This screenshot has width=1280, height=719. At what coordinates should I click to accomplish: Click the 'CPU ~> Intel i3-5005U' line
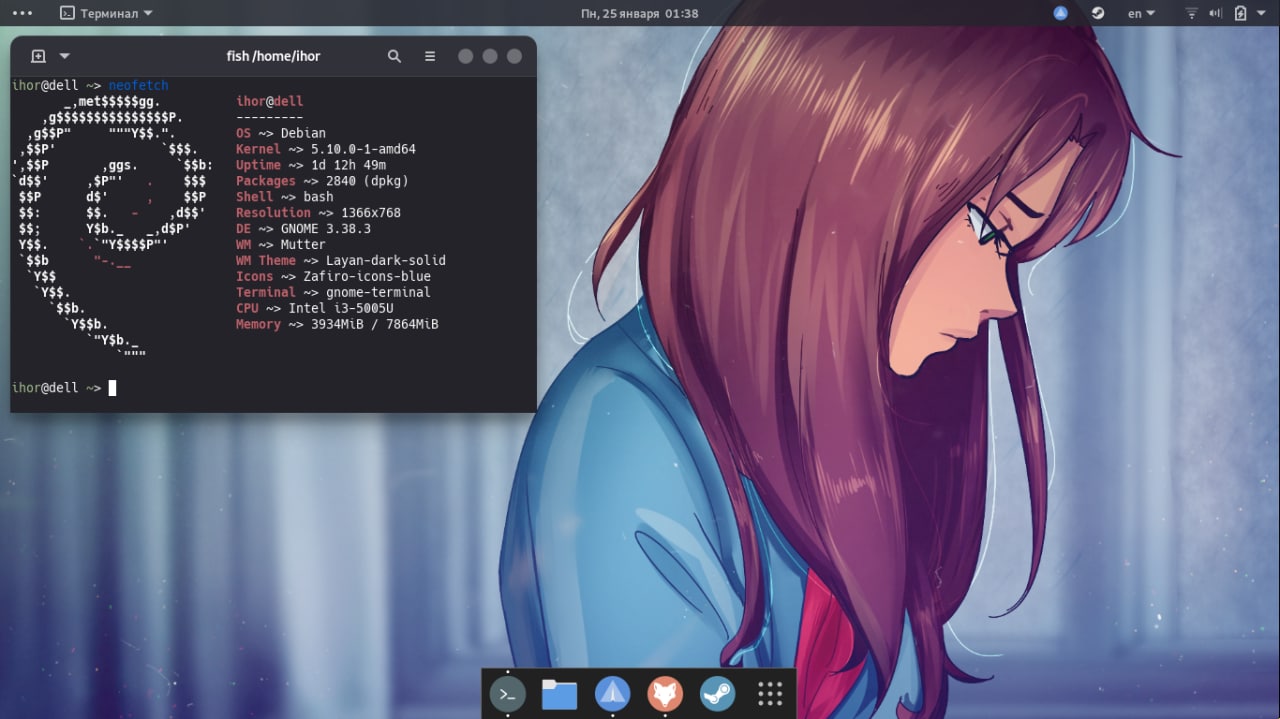[315, 309]
